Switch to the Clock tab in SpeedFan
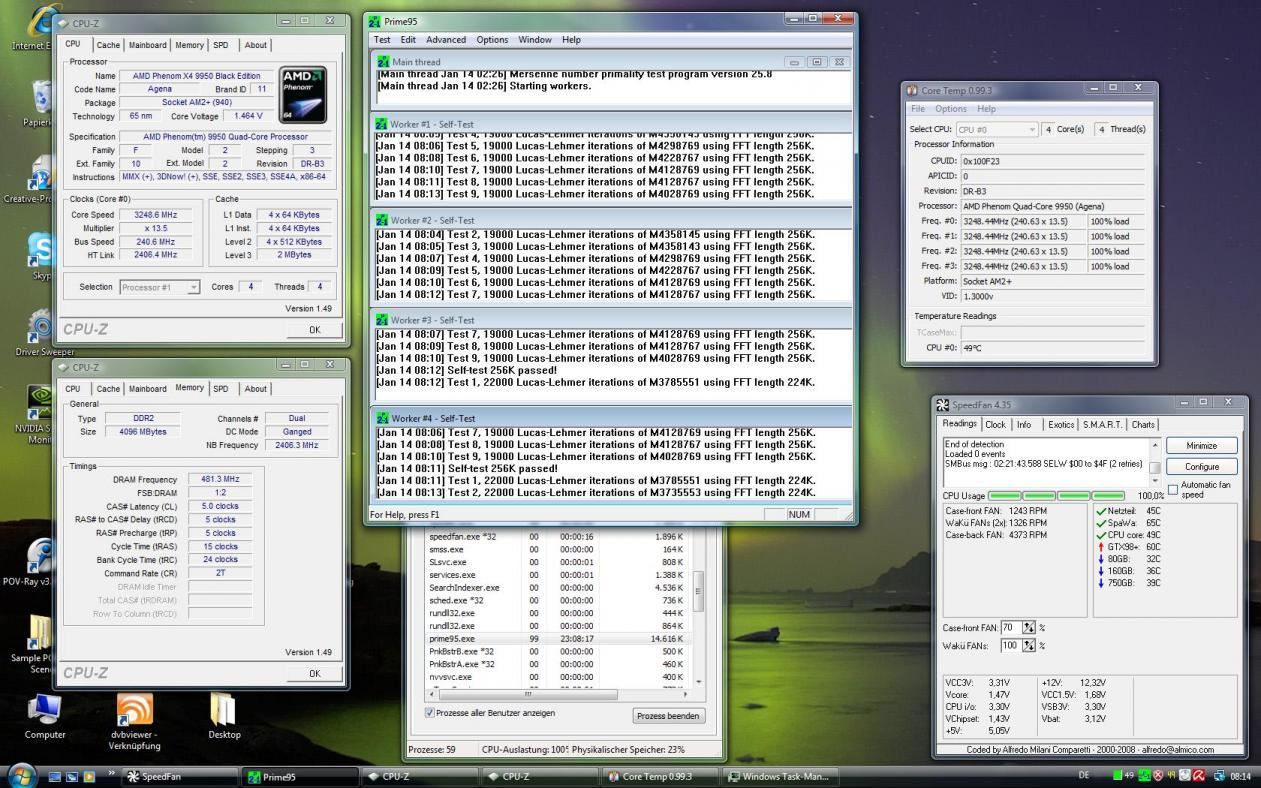 point(996,425)
